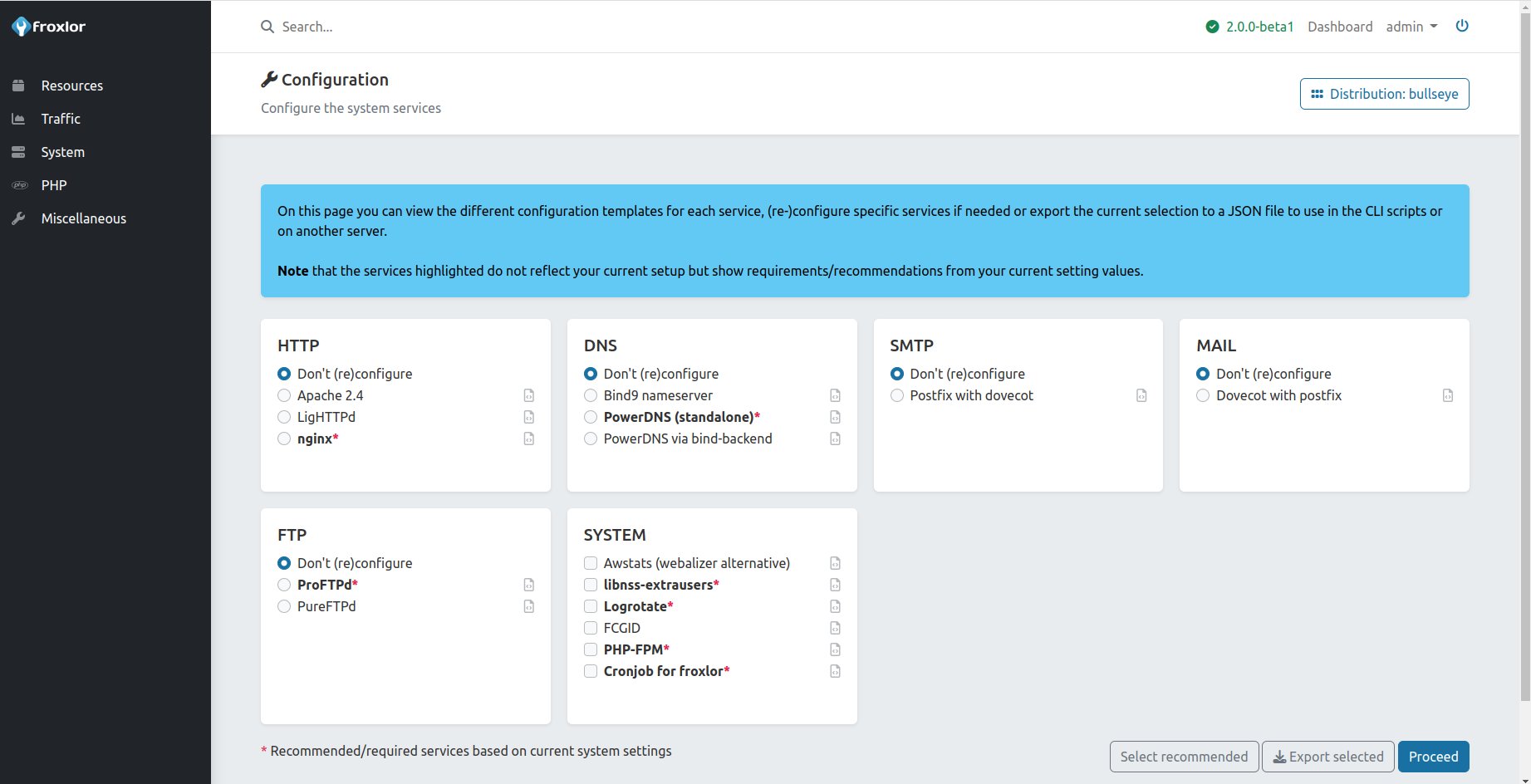Image resolution: width=1531 pixels, height=784 pixels.
Task: Show Postfix with dovecot template icon
Action: (1141, 395)
